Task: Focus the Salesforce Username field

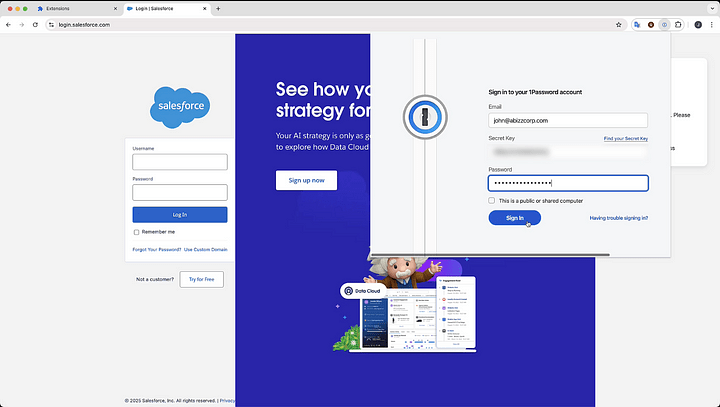Action: pyautogui.click(x=180, y=162)
